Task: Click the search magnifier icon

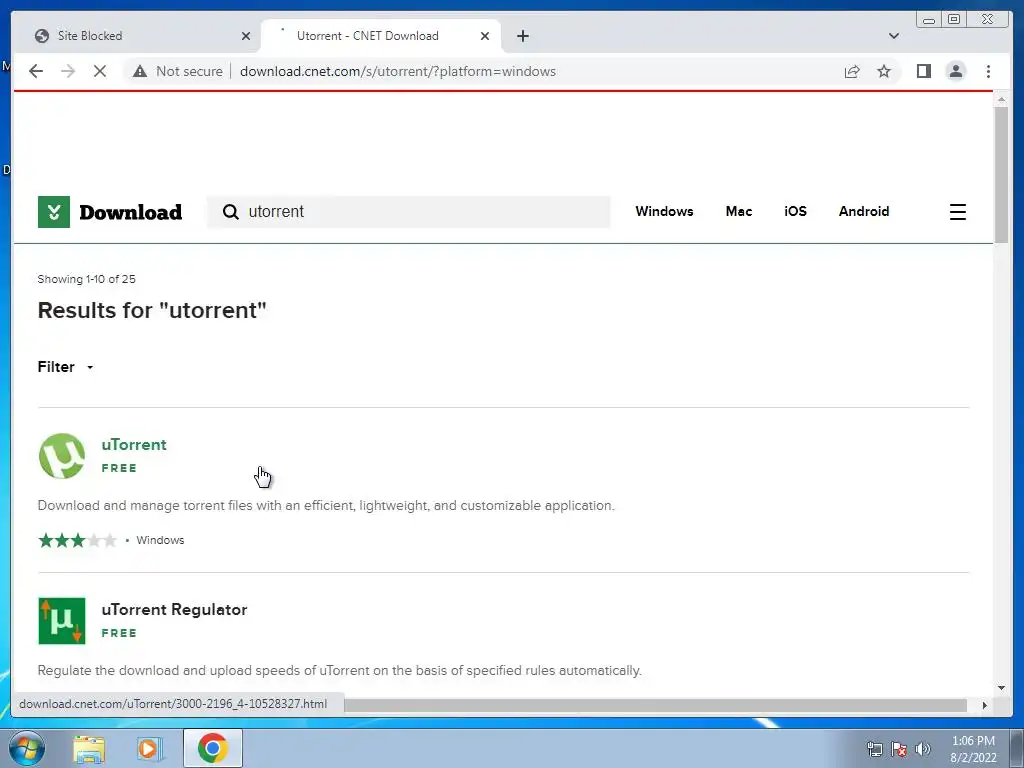Action: click(x=231, y=212)
